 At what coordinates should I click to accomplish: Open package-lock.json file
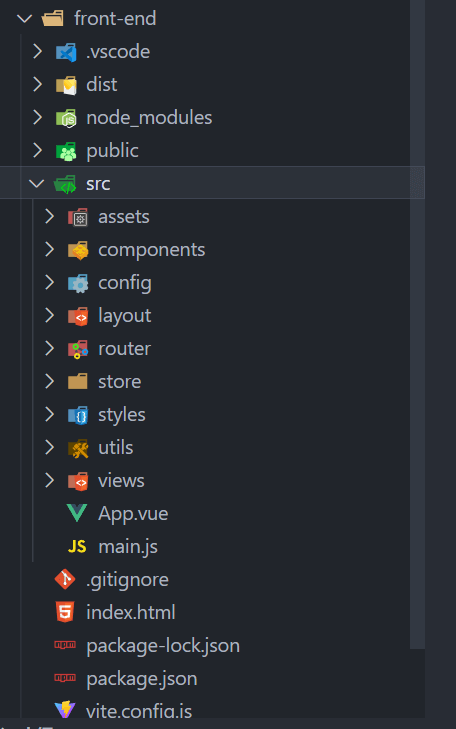click(163, 645)
